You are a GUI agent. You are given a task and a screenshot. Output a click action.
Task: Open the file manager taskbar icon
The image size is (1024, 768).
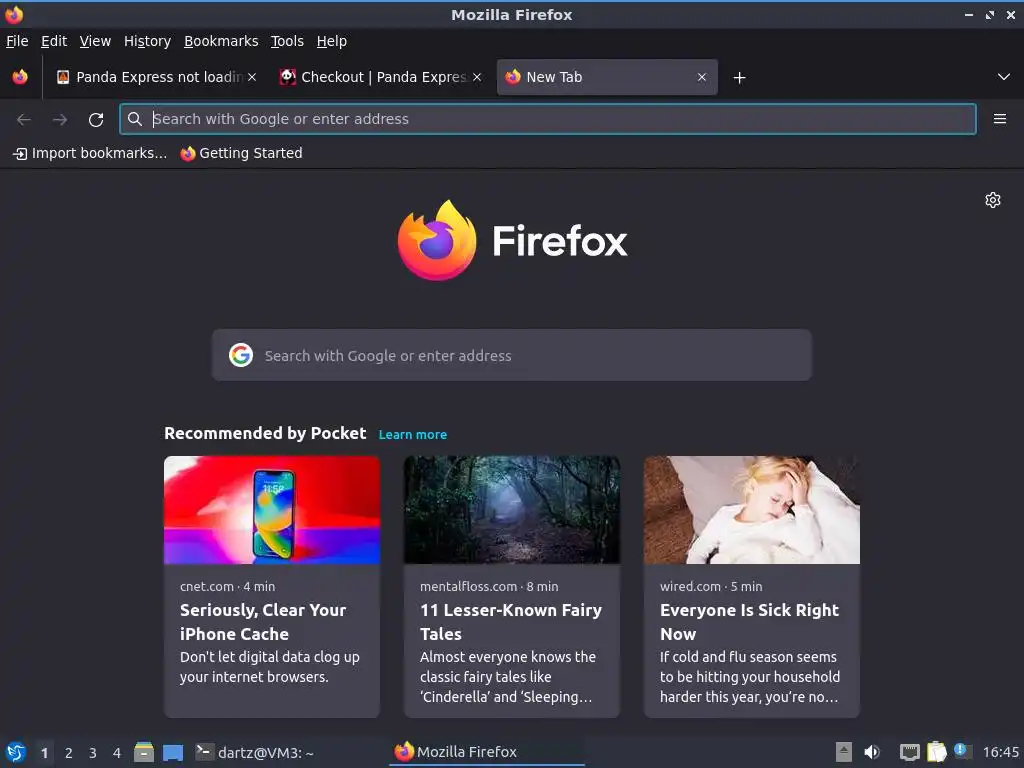pyautogui.click(x=144, y=752)
